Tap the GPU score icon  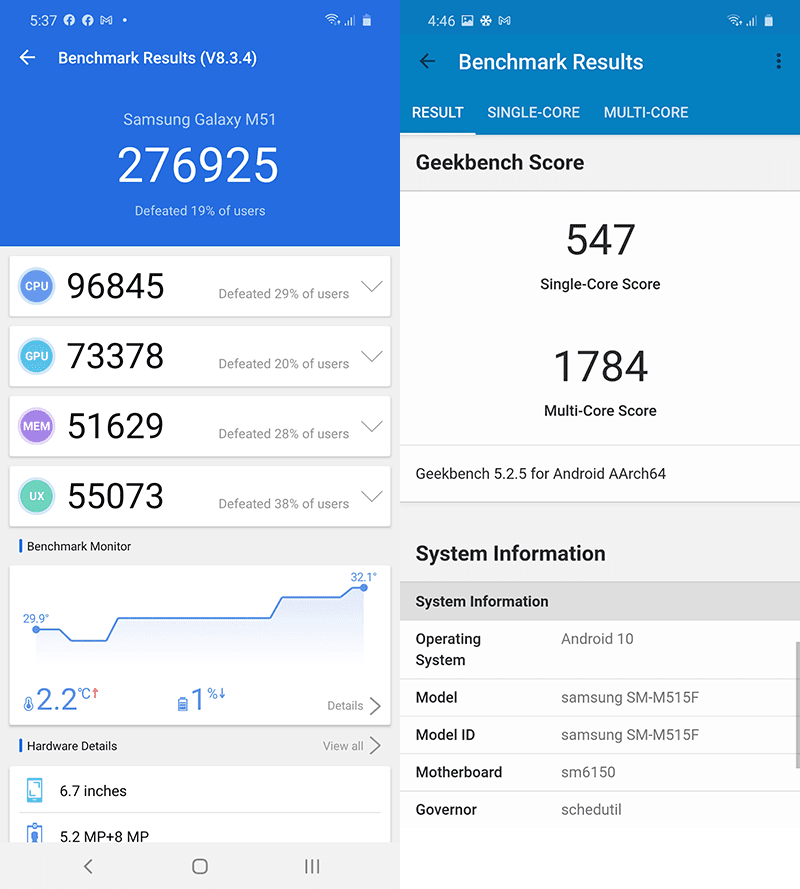pos(37,356)
